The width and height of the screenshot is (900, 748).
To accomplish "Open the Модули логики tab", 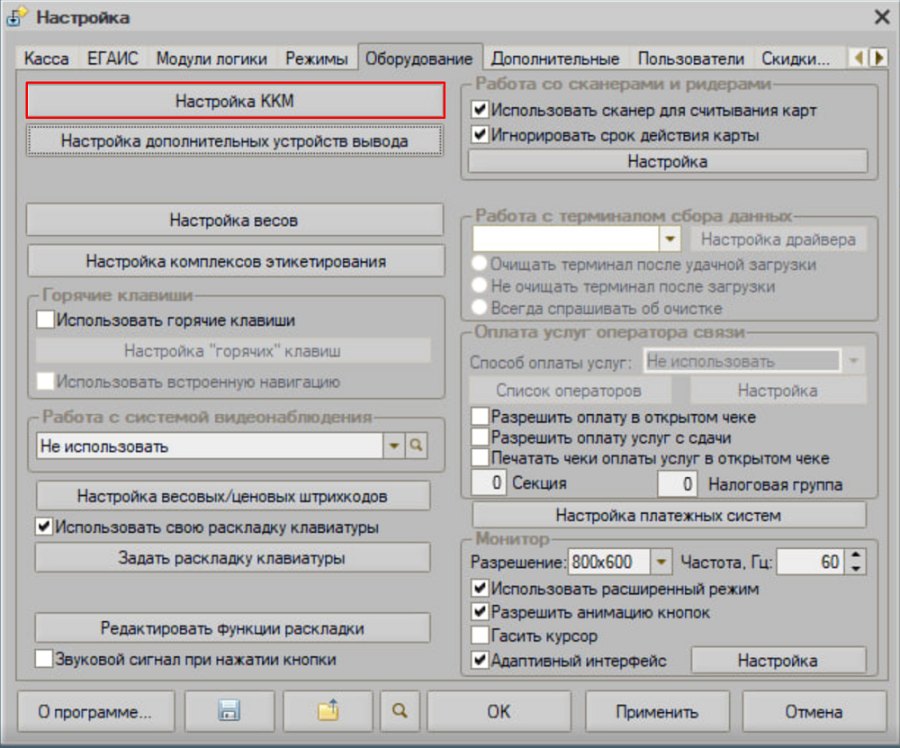I will coord(212,59).
